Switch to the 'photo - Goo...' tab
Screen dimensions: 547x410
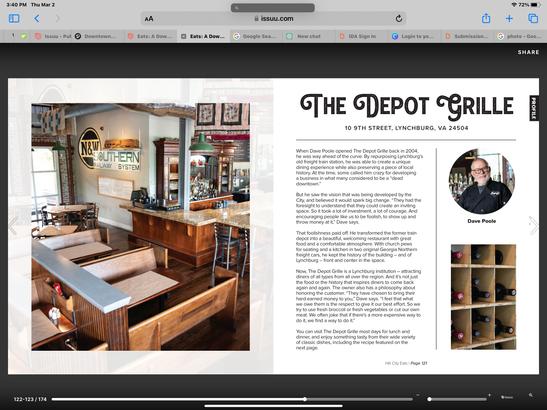pos(519,36)
